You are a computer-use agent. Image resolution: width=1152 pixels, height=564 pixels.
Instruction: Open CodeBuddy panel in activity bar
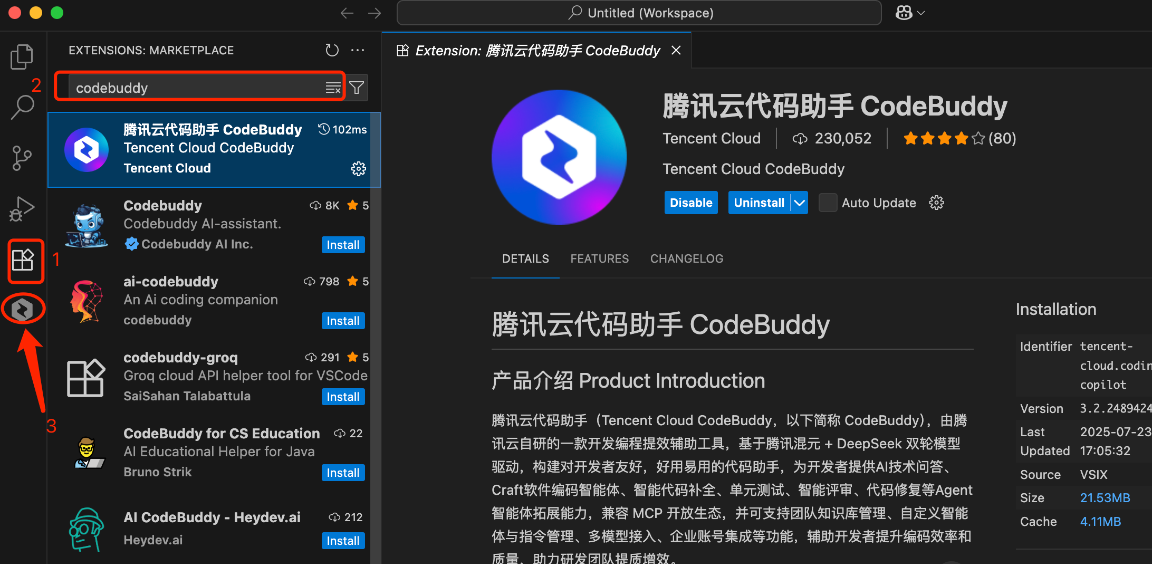pos(24,309)
